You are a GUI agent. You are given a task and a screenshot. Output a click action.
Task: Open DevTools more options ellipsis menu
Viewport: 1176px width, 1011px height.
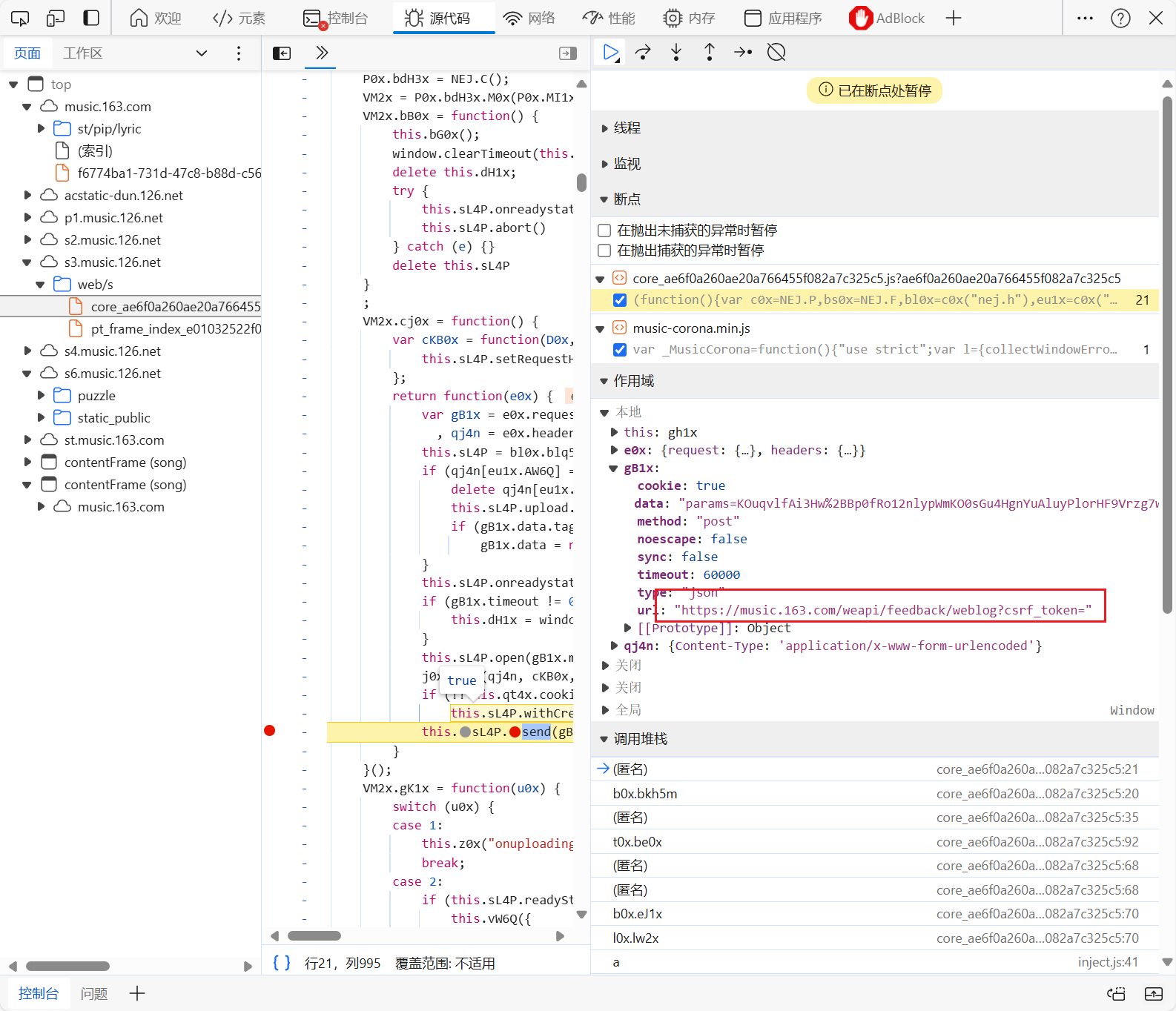pyautogui.click(x=1085, y=18)
